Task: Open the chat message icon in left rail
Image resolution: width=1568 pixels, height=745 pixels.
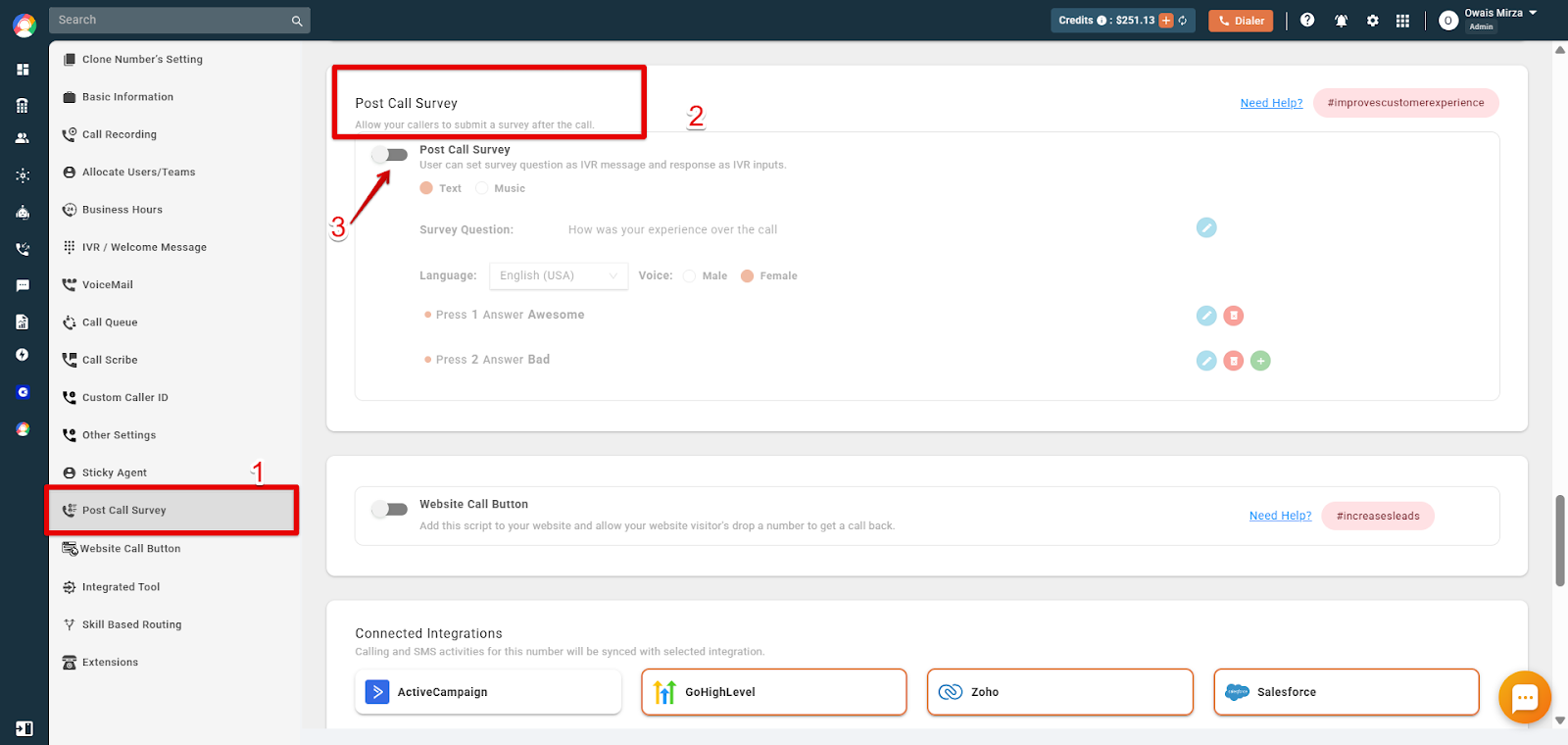Action: (23, 285)
